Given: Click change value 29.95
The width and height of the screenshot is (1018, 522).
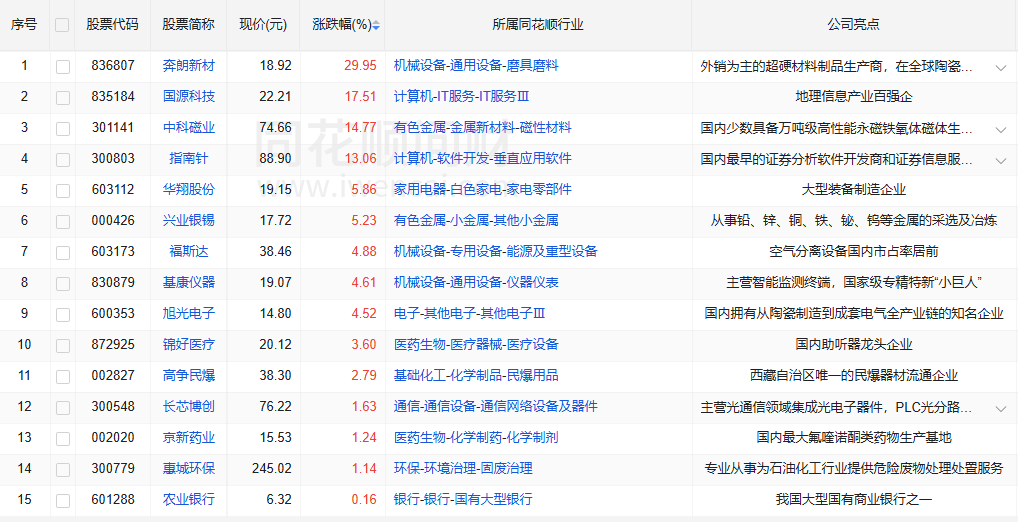Looking at the screenshot, I should click(x=360, y=66).
